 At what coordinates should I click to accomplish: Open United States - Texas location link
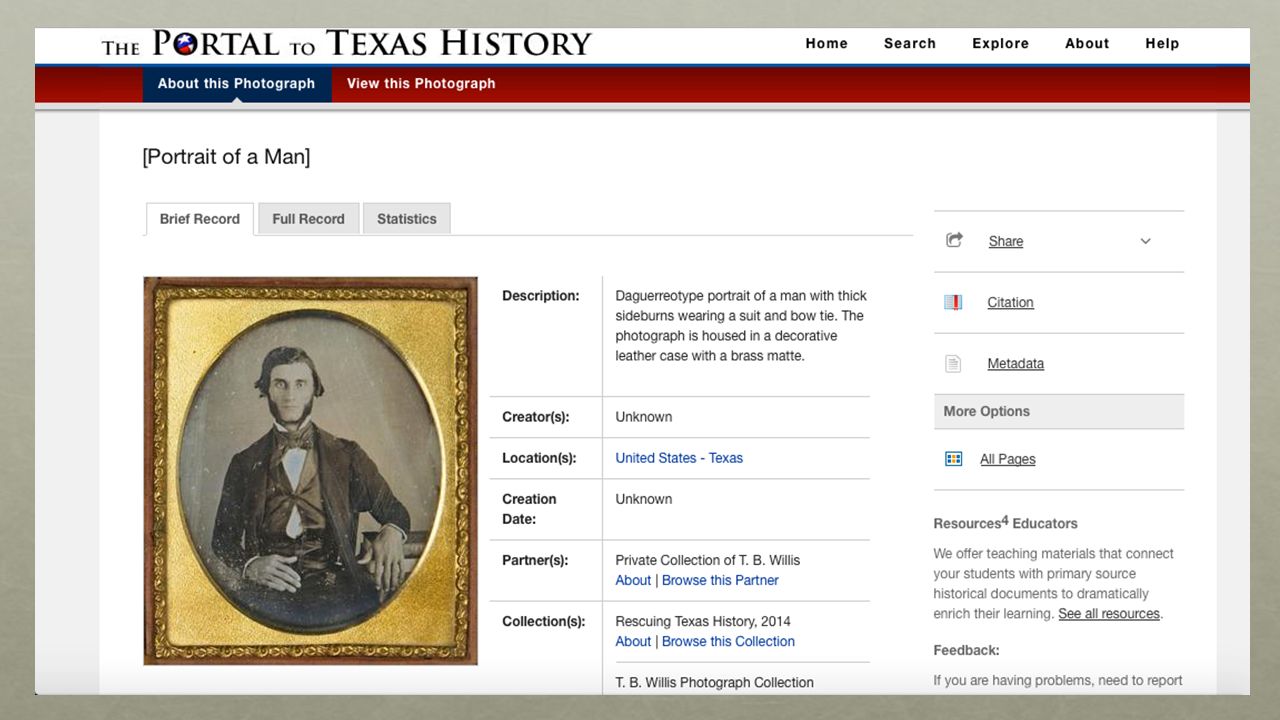[679, 458]
